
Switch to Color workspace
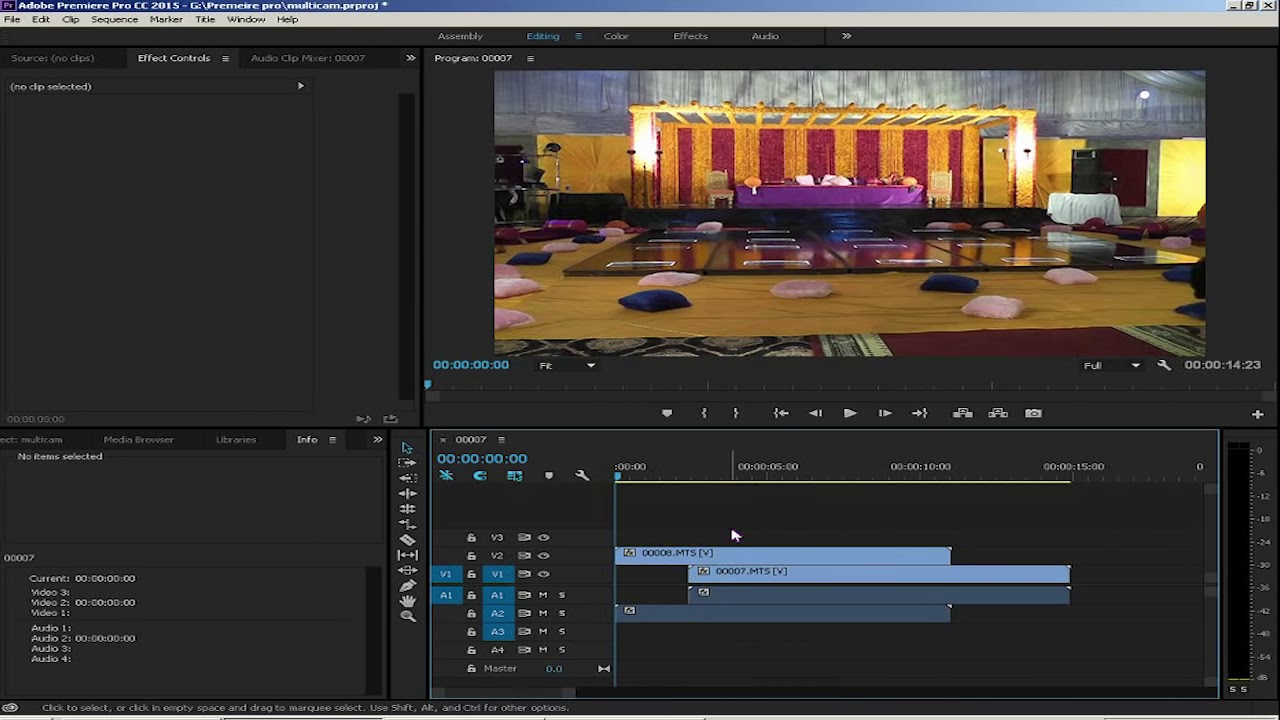click(616, 36)
